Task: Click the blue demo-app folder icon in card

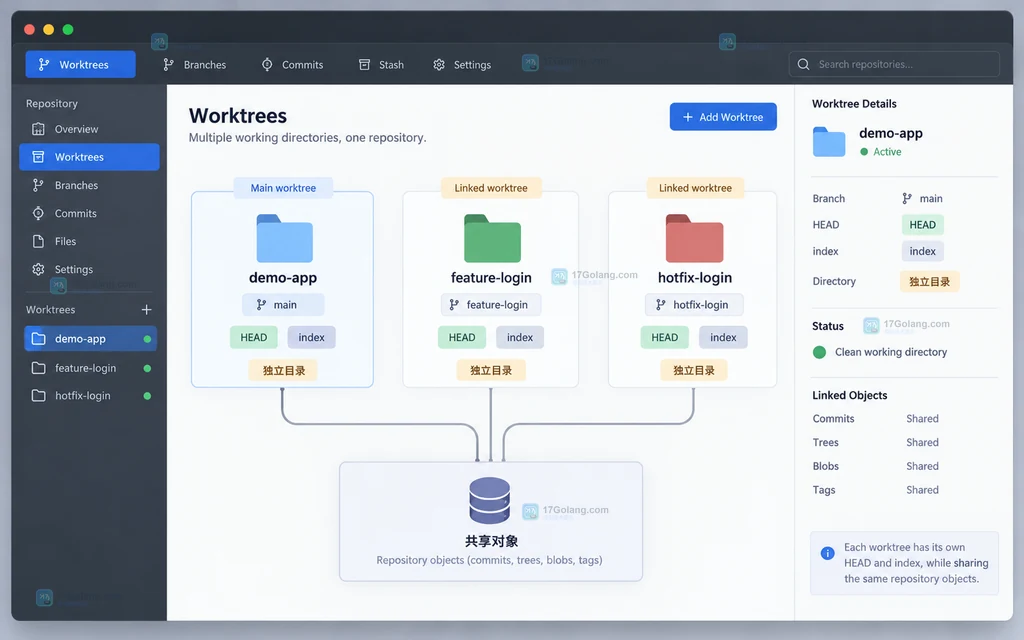Action: click(x=284, y=238)
